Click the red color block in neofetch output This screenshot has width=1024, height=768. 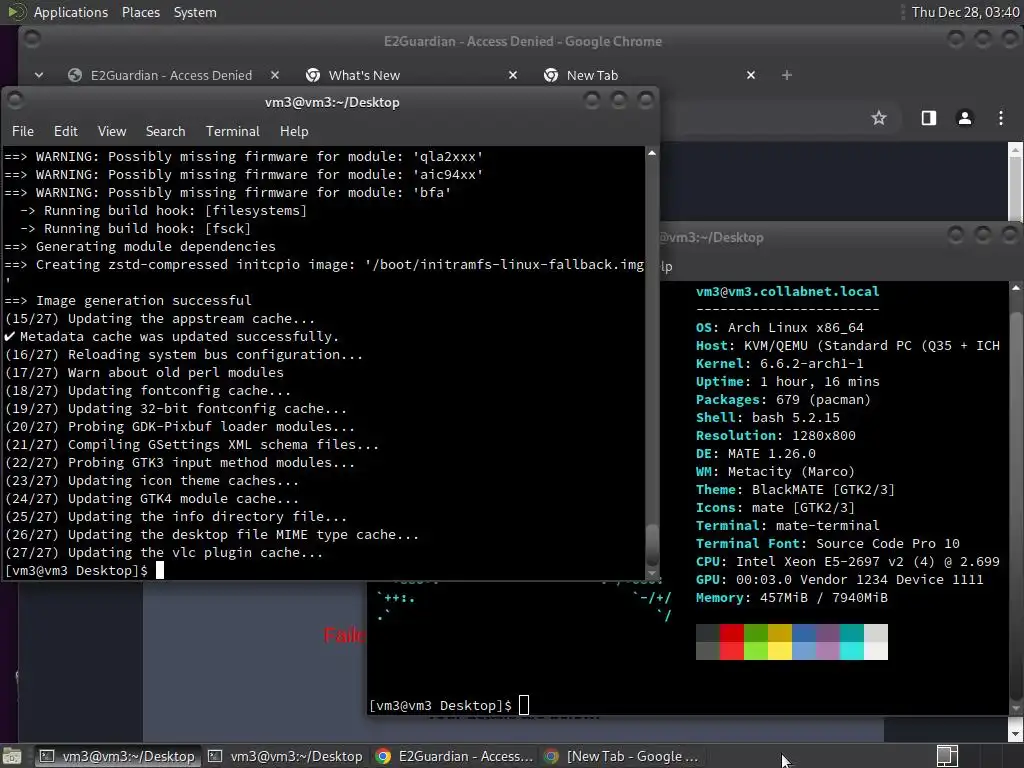731,642
